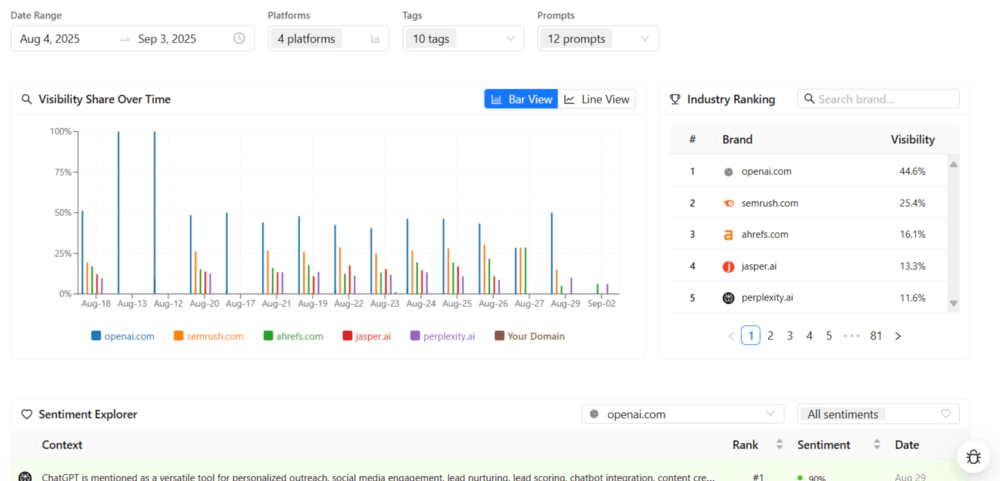Click the heart icon in sentiments filter
Screen dimensions: 1000x481
(x=946, y=413)
